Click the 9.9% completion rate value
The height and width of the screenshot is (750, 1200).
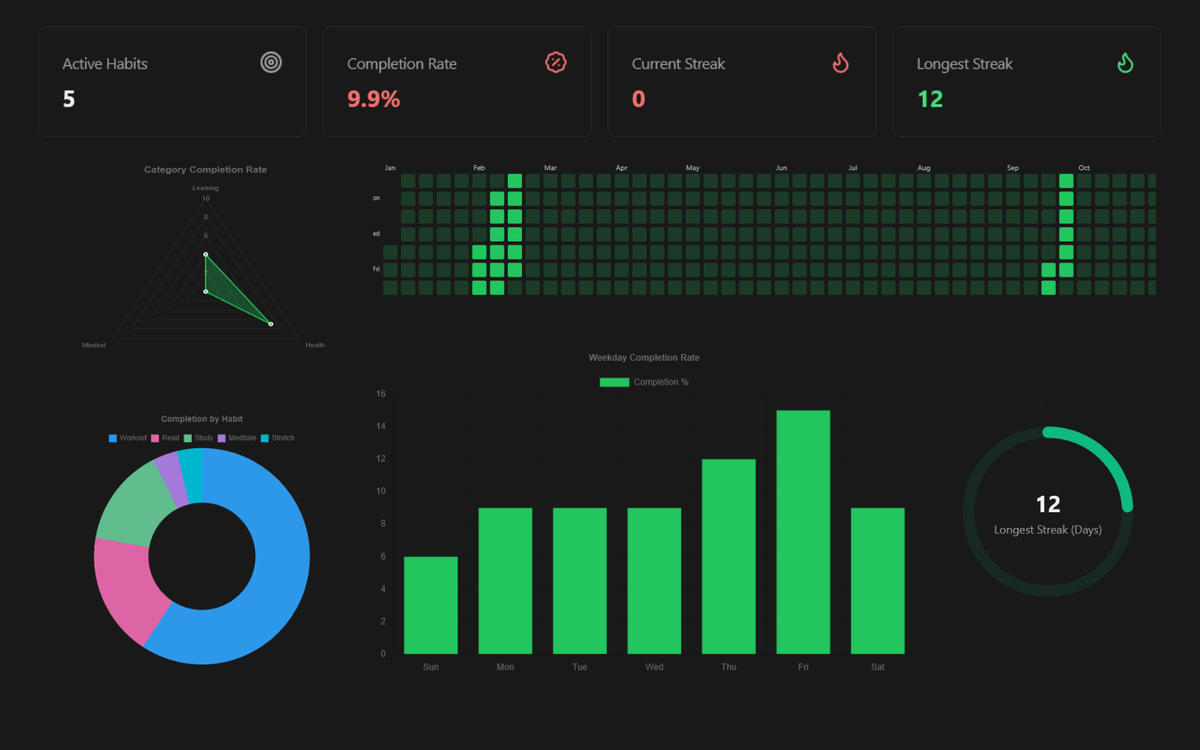point(373,99)
